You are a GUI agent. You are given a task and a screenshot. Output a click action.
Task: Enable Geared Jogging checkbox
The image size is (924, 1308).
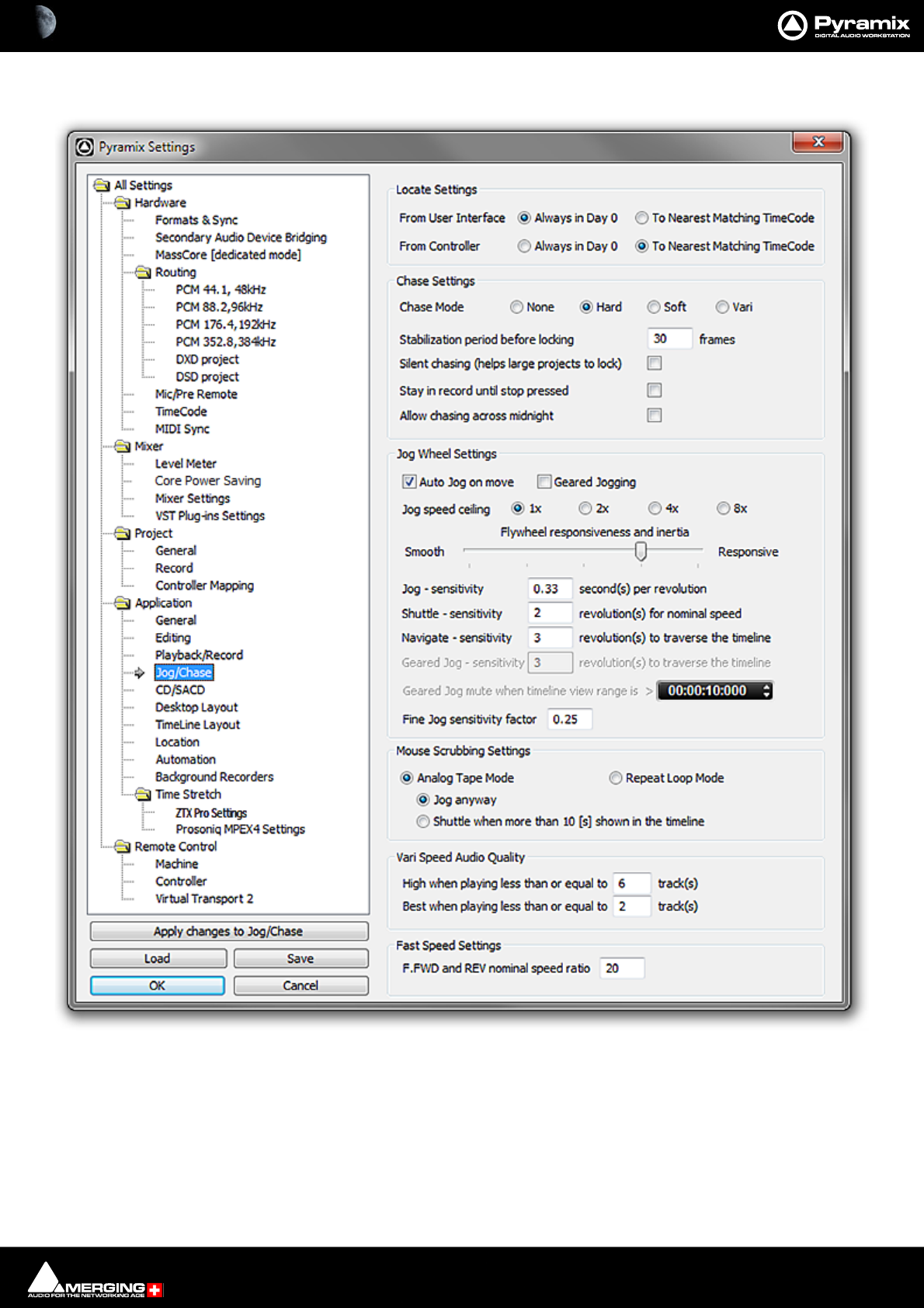tap(544, 482)
